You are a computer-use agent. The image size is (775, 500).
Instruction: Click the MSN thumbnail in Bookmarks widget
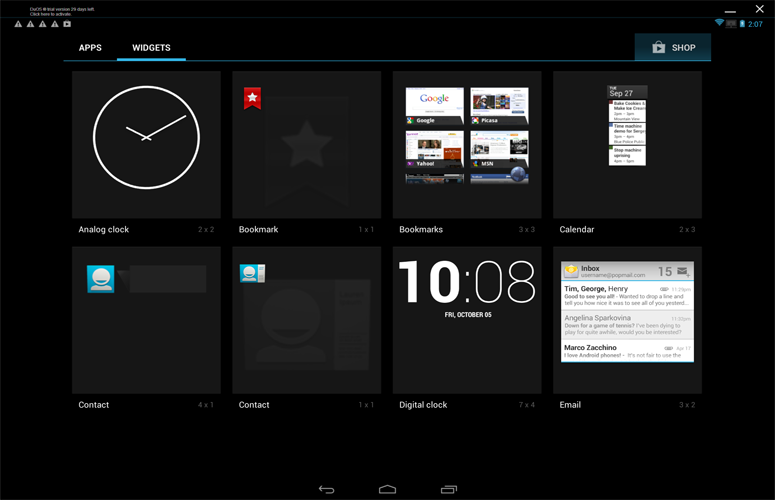499,149
